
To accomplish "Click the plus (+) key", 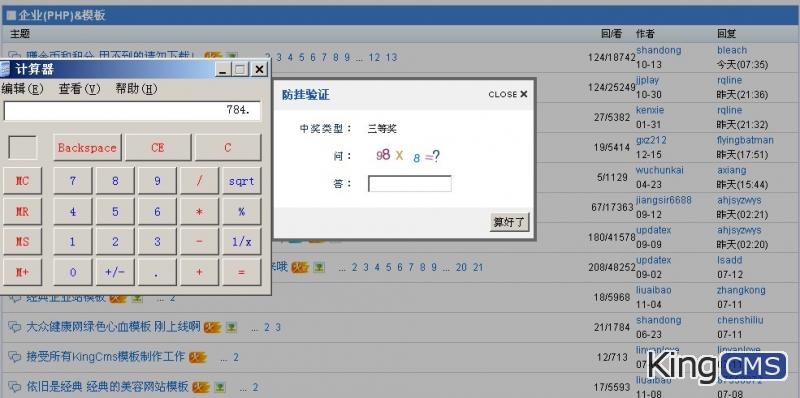I will (x=199, y=272).
